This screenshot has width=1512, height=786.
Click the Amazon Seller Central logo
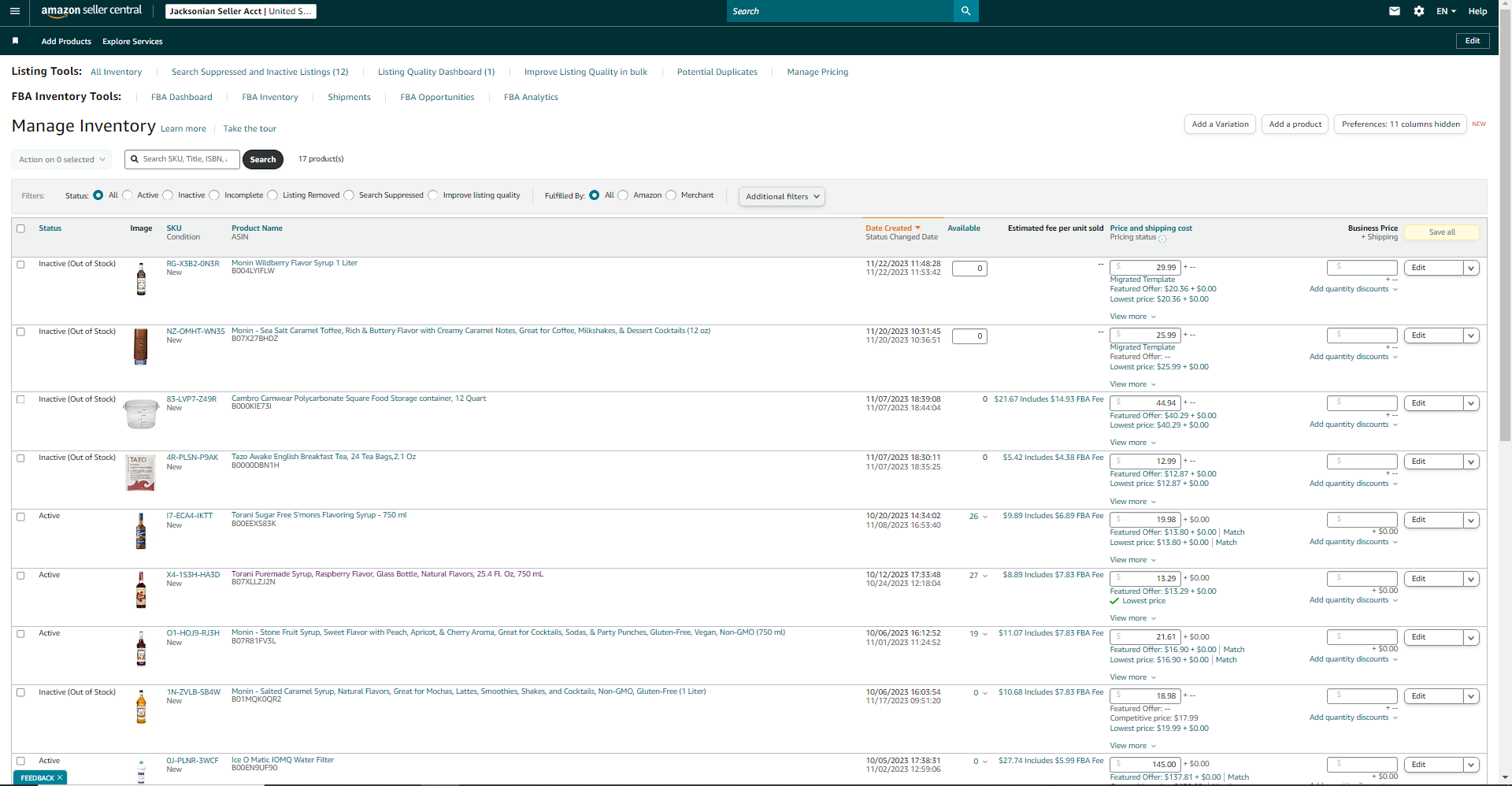point(91,11)
